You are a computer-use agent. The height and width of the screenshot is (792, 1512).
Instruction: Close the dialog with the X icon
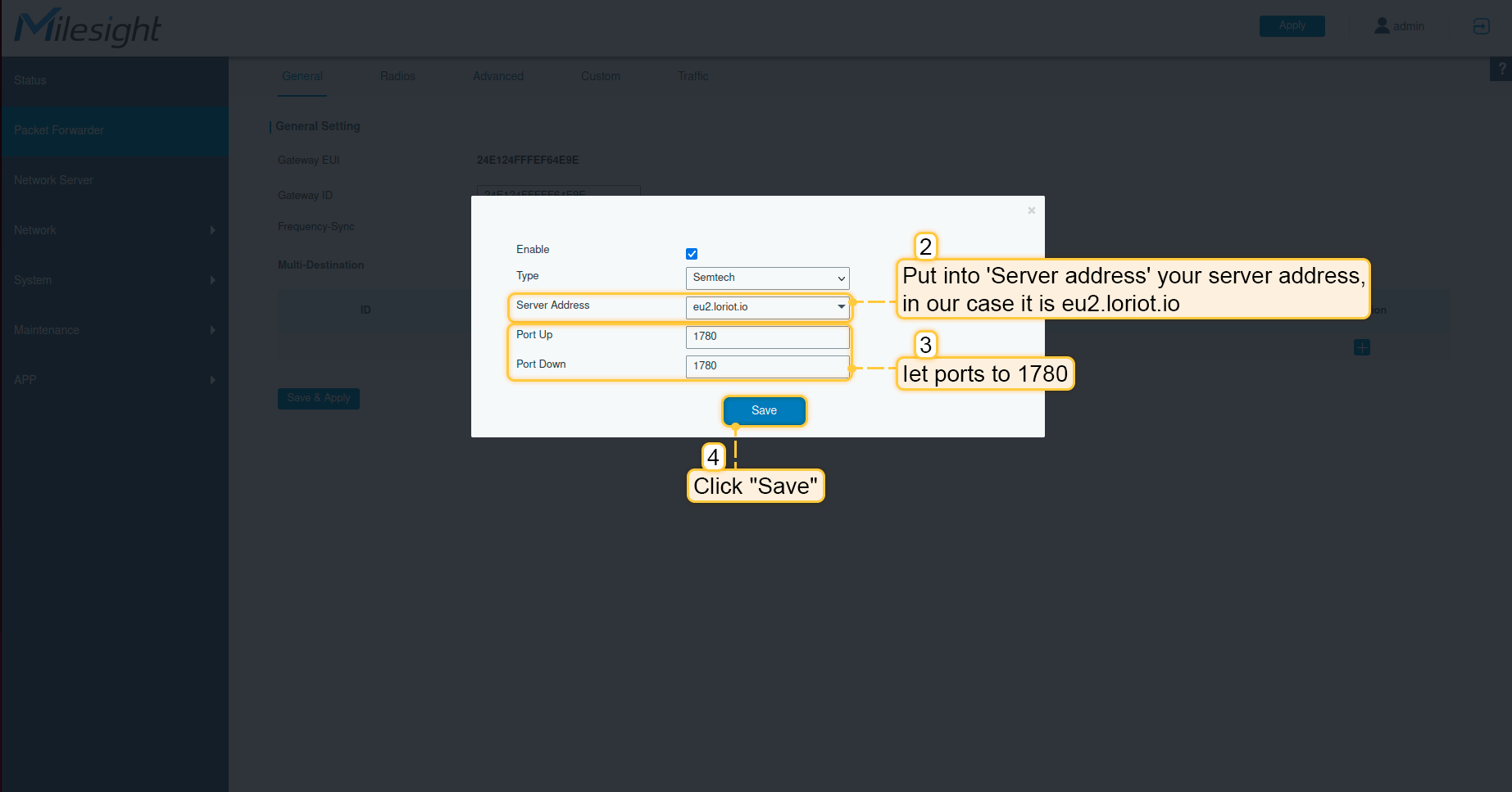[1031, 210]
